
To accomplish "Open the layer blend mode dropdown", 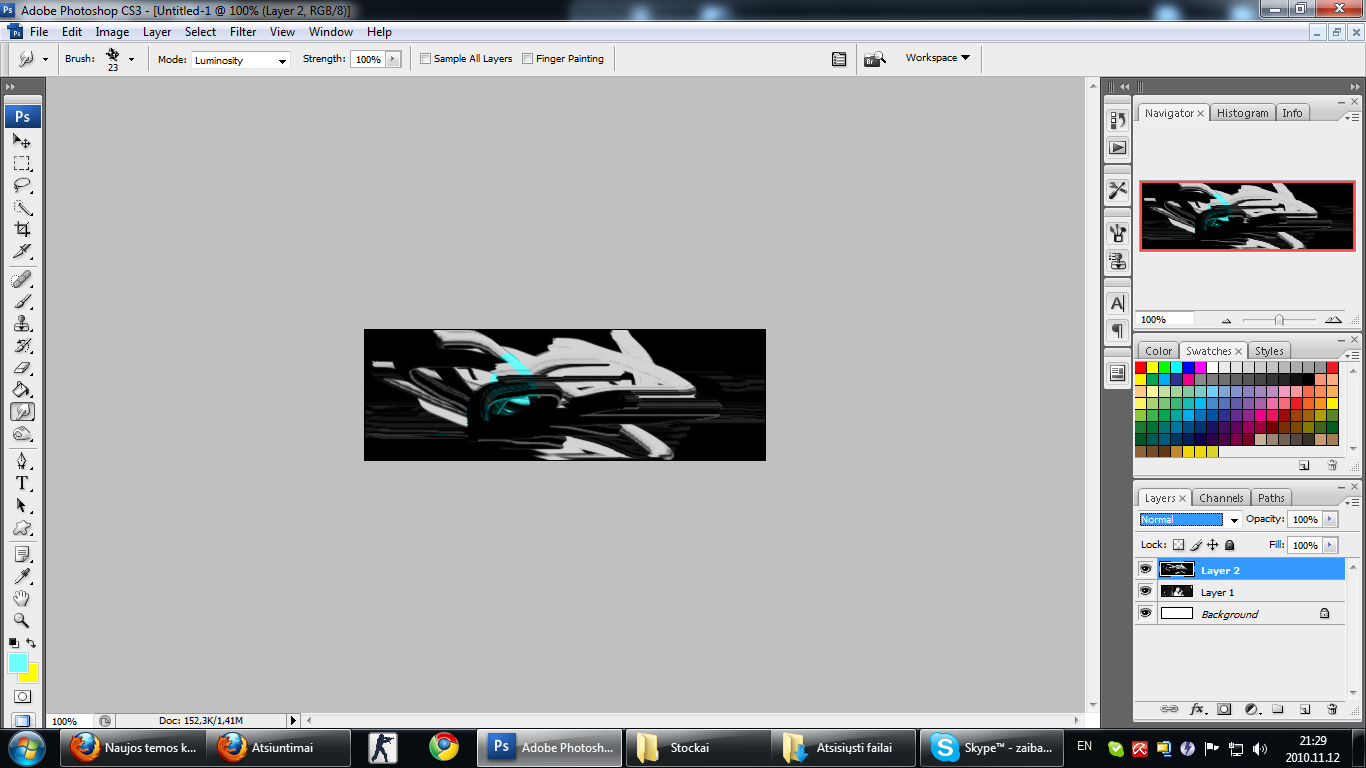I will [1190, 520].
